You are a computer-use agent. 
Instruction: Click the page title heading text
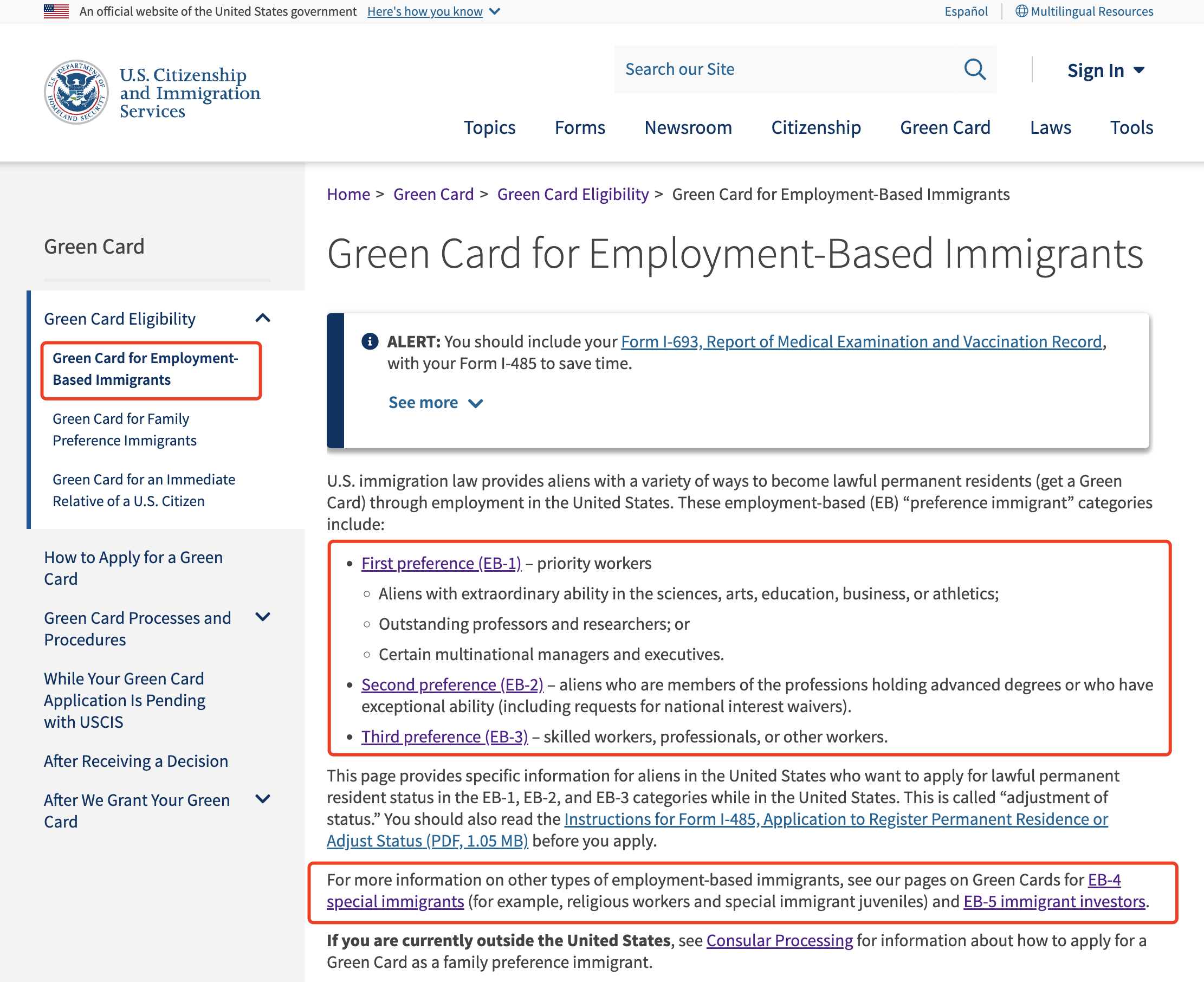(x=735, y=254)
